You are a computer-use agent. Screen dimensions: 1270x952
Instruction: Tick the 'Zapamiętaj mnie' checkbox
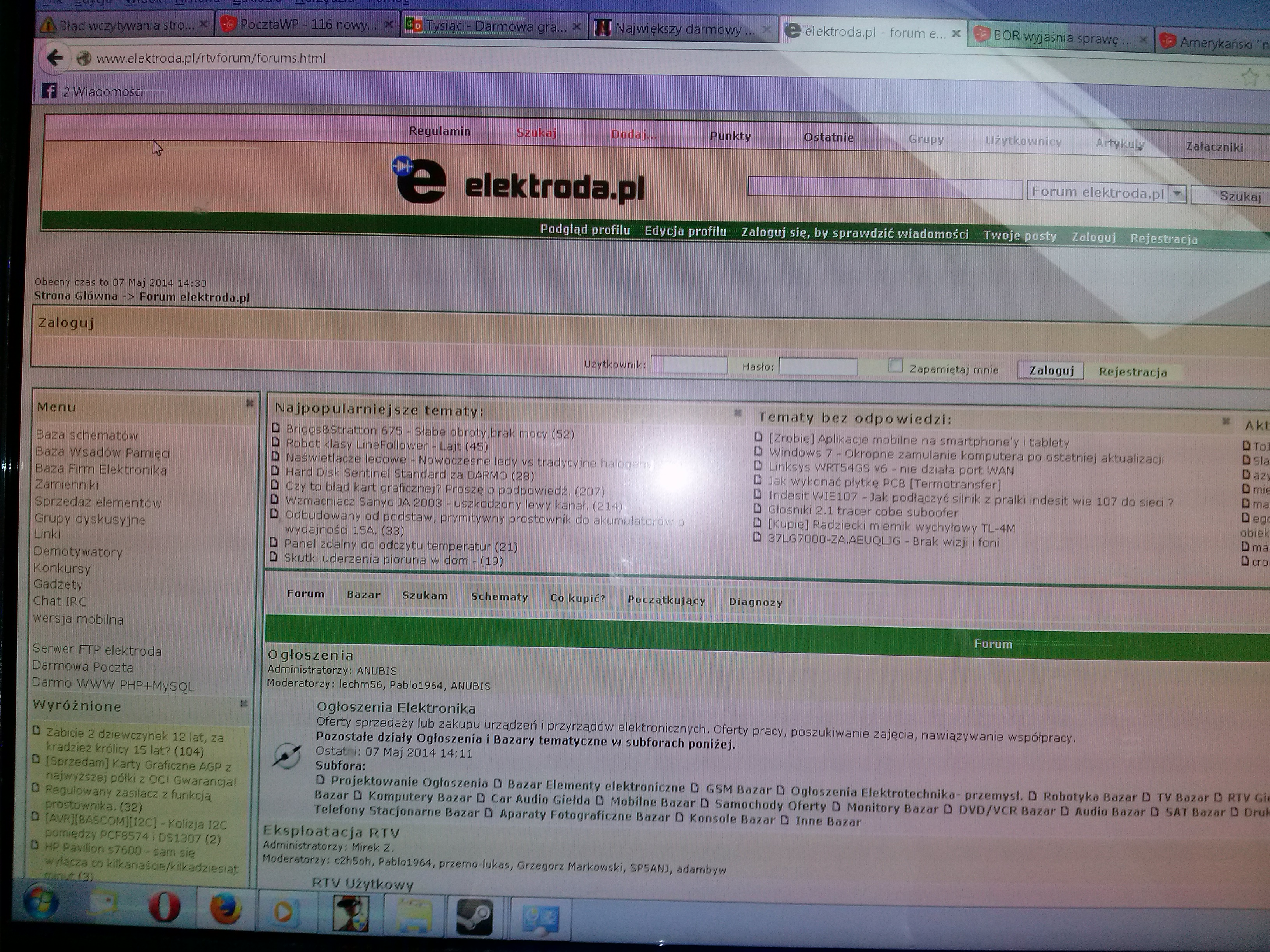click(x=895, y=365)
